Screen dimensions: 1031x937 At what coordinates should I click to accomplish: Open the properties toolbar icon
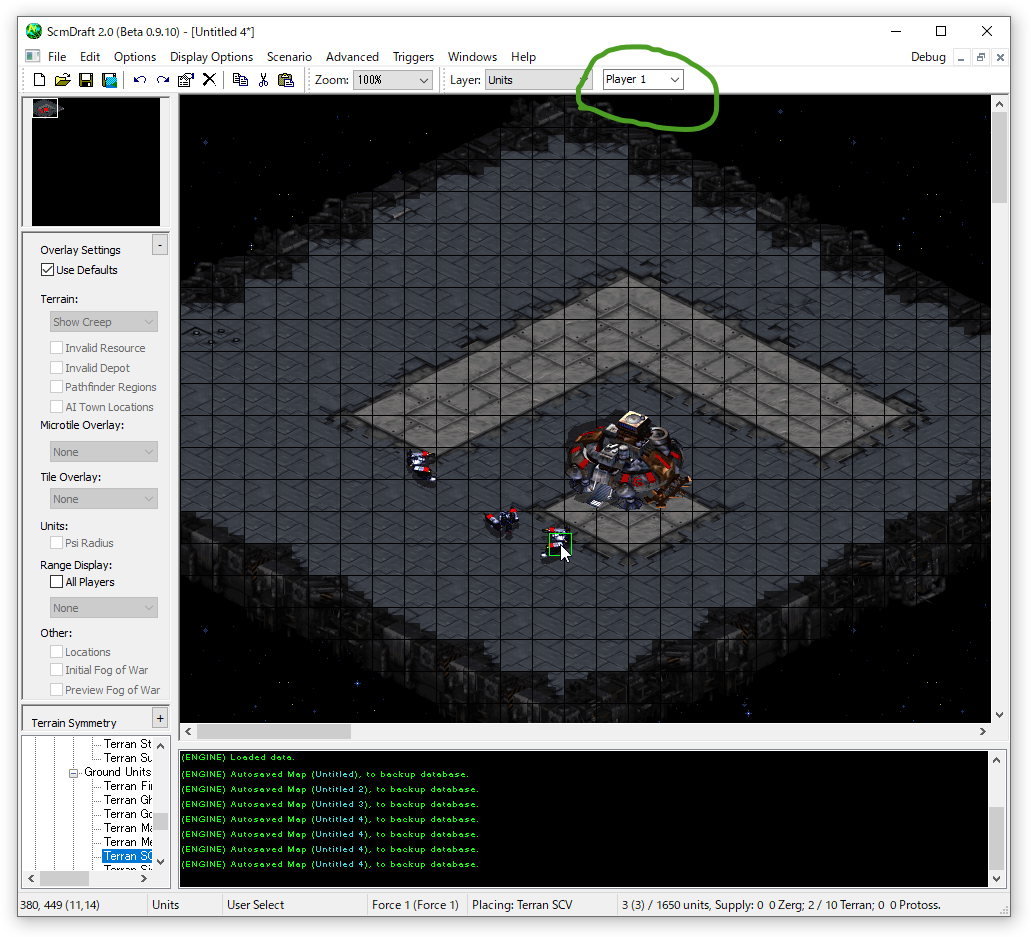click(186, 80)
